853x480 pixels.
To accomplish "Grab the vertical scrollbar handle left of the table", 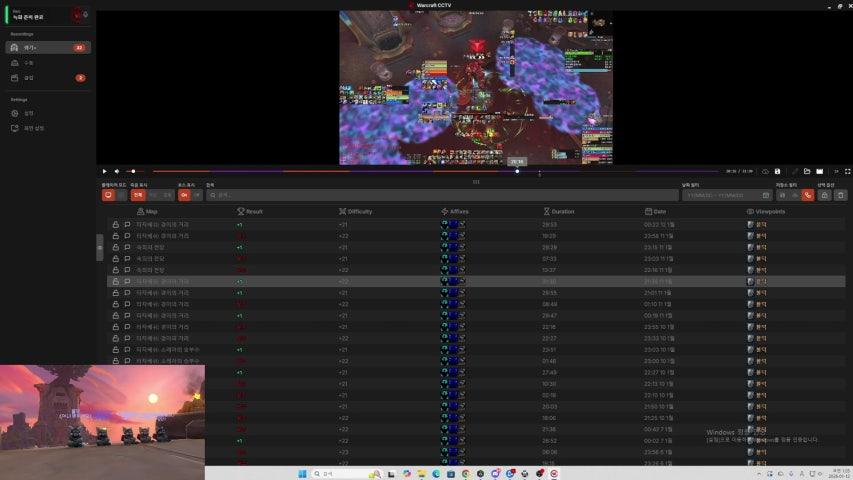I will point(100,248).
